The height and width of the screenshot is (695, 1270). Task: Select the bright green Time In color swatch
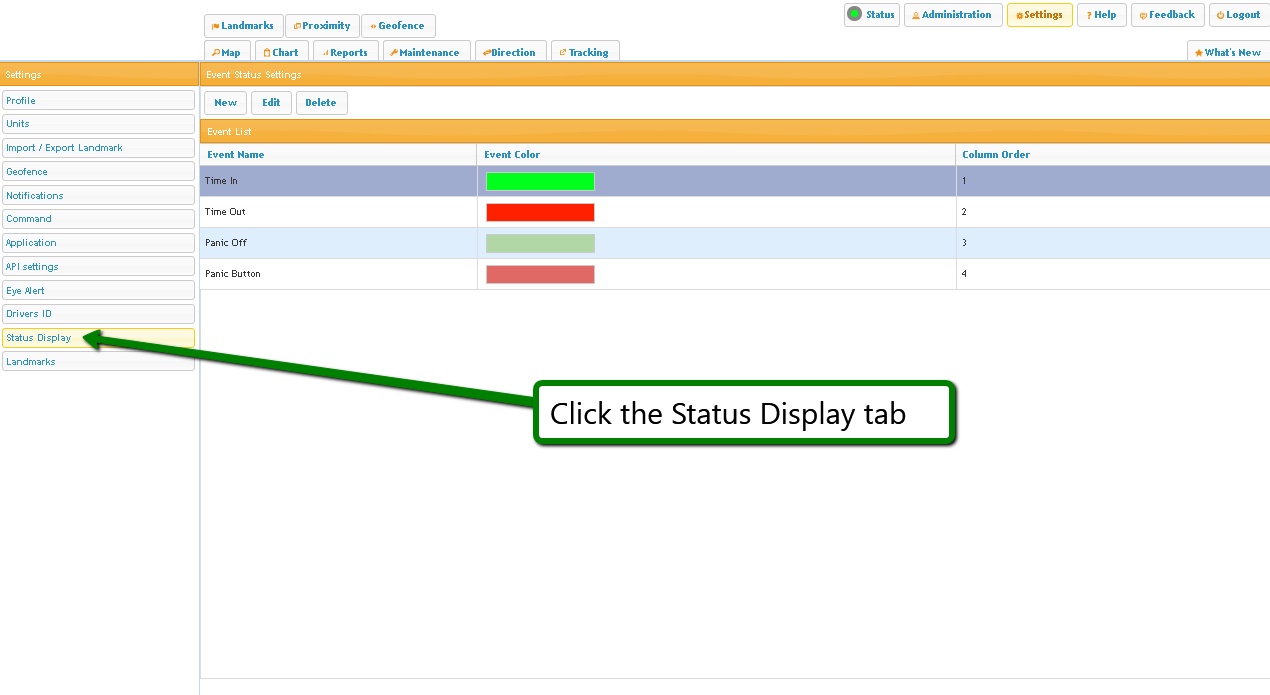coord(540,181)
